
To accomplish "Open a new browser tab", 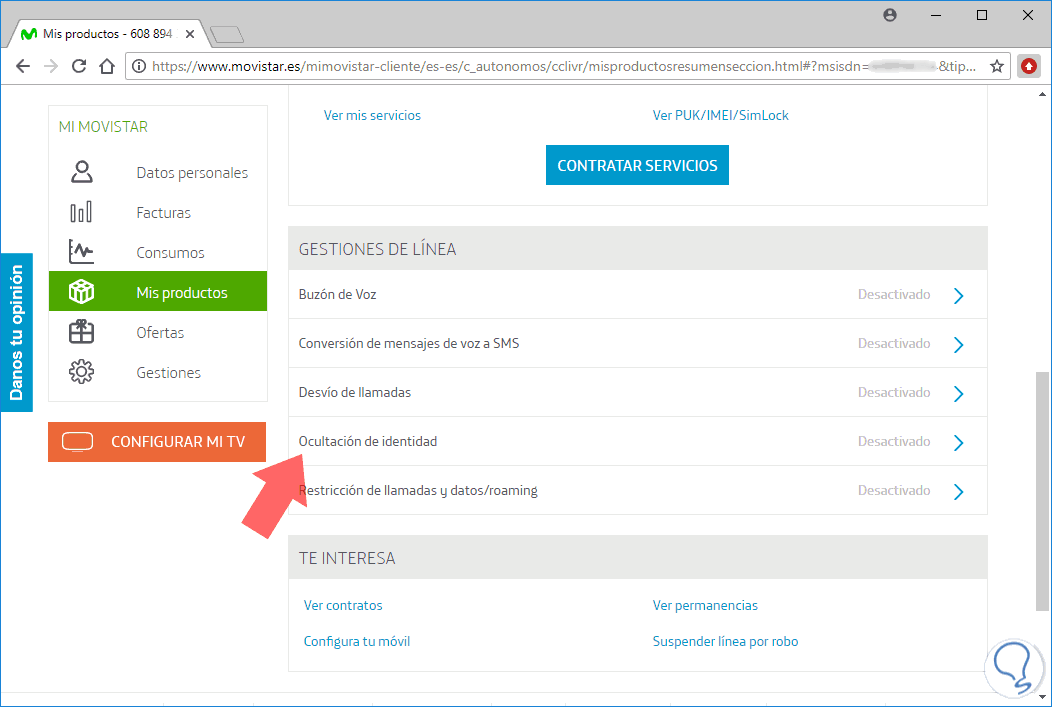I will click(226, 34).
